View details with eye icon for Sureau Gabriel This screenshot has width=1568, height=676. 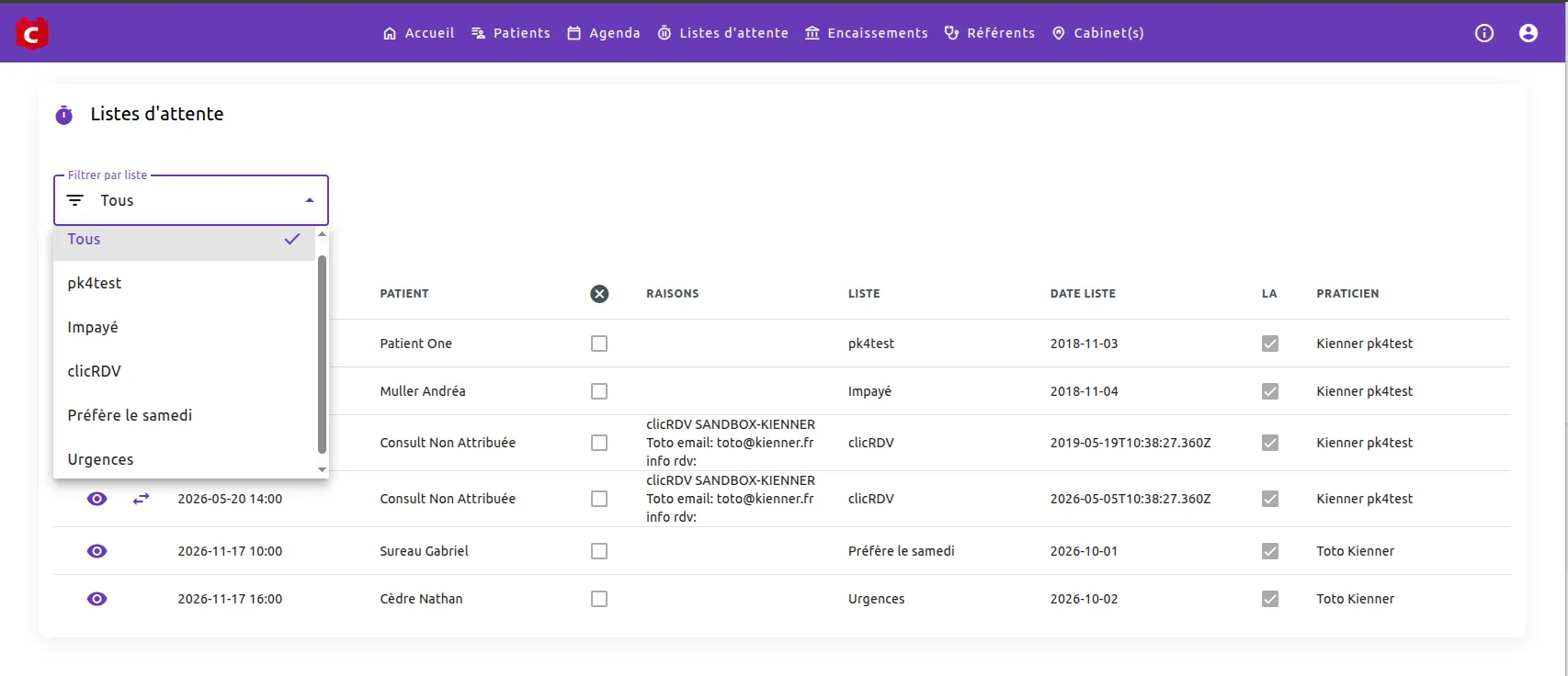tap(97, 551)
